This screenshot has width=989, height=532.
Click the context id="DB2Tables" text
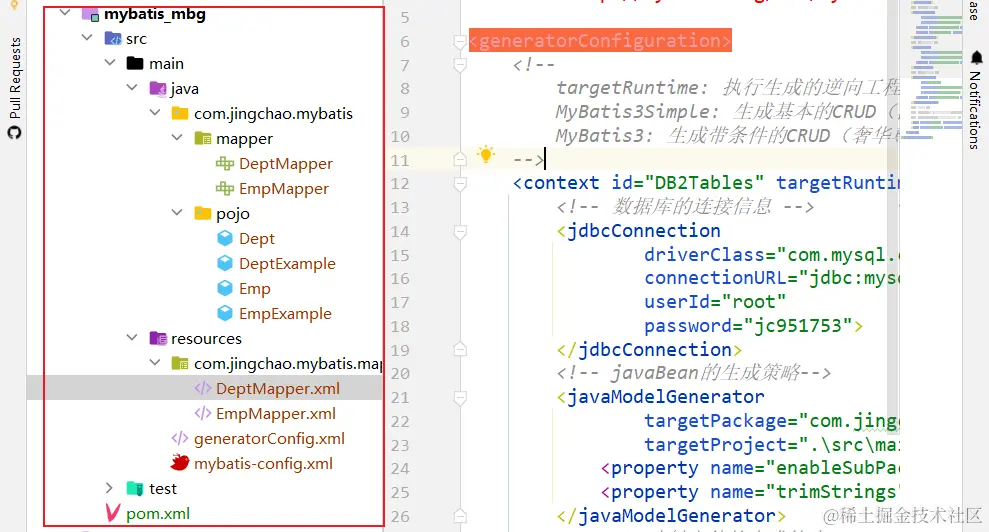coord(638,183)
